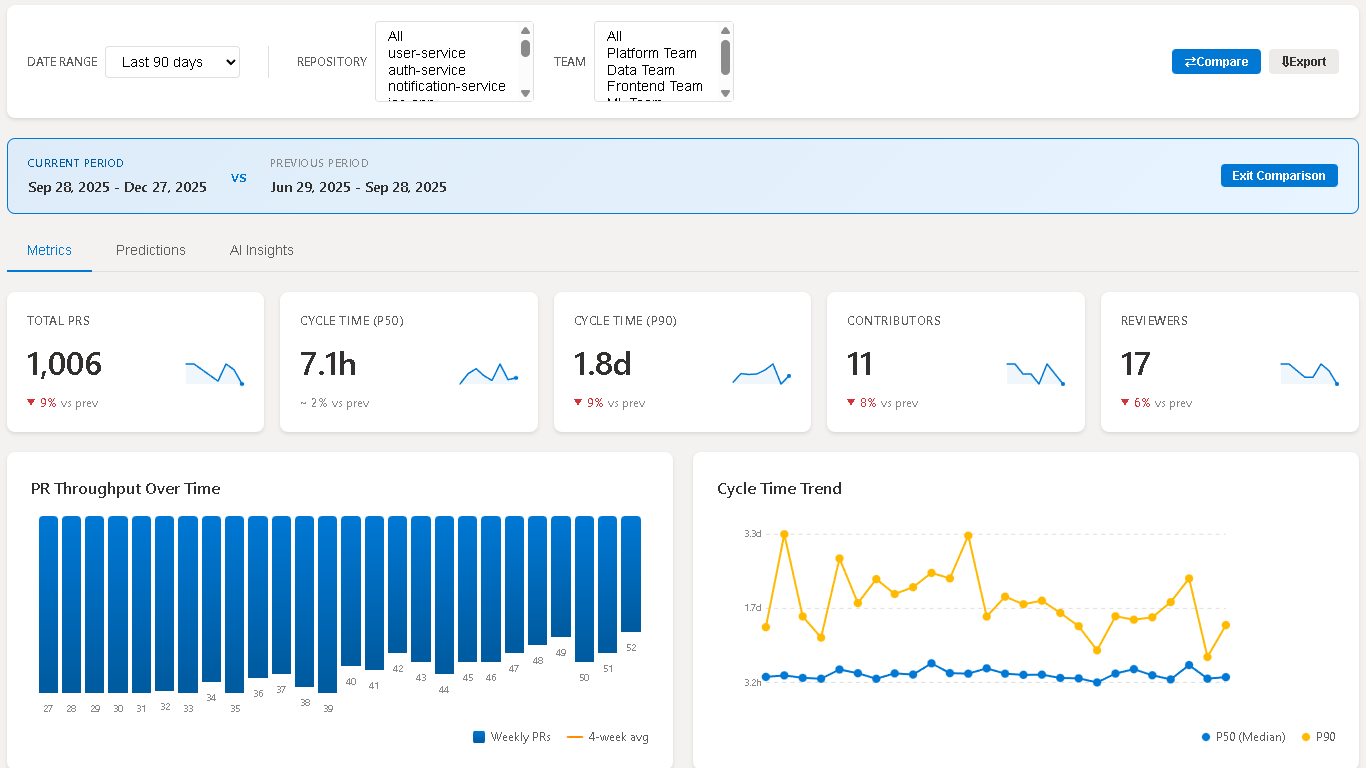Click the 7.1h cycle time value
Screen dimensions: 1366x768
[x=328, y=364]
